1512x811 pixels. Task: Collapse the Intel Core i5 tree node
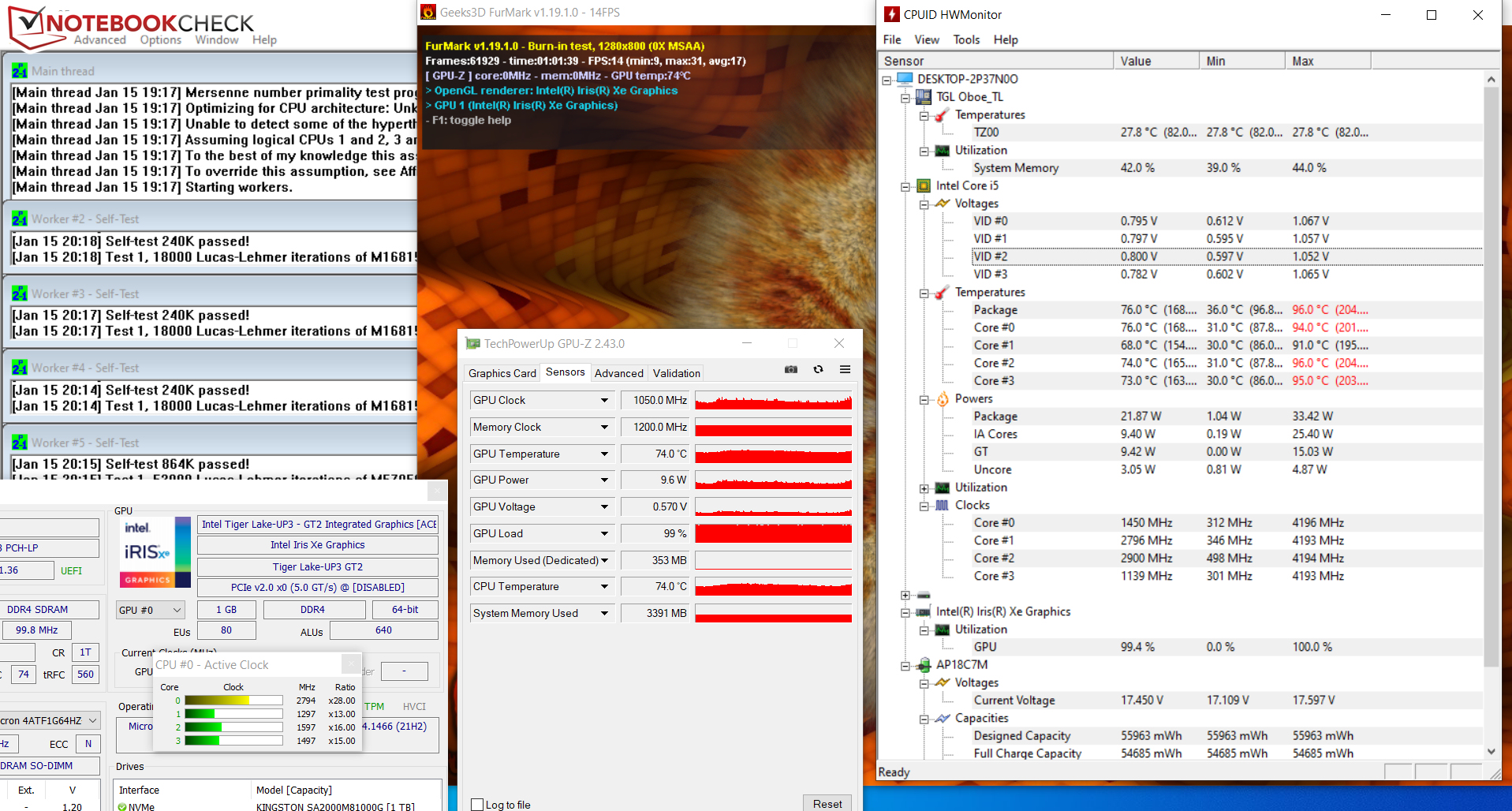pos(905,187)
